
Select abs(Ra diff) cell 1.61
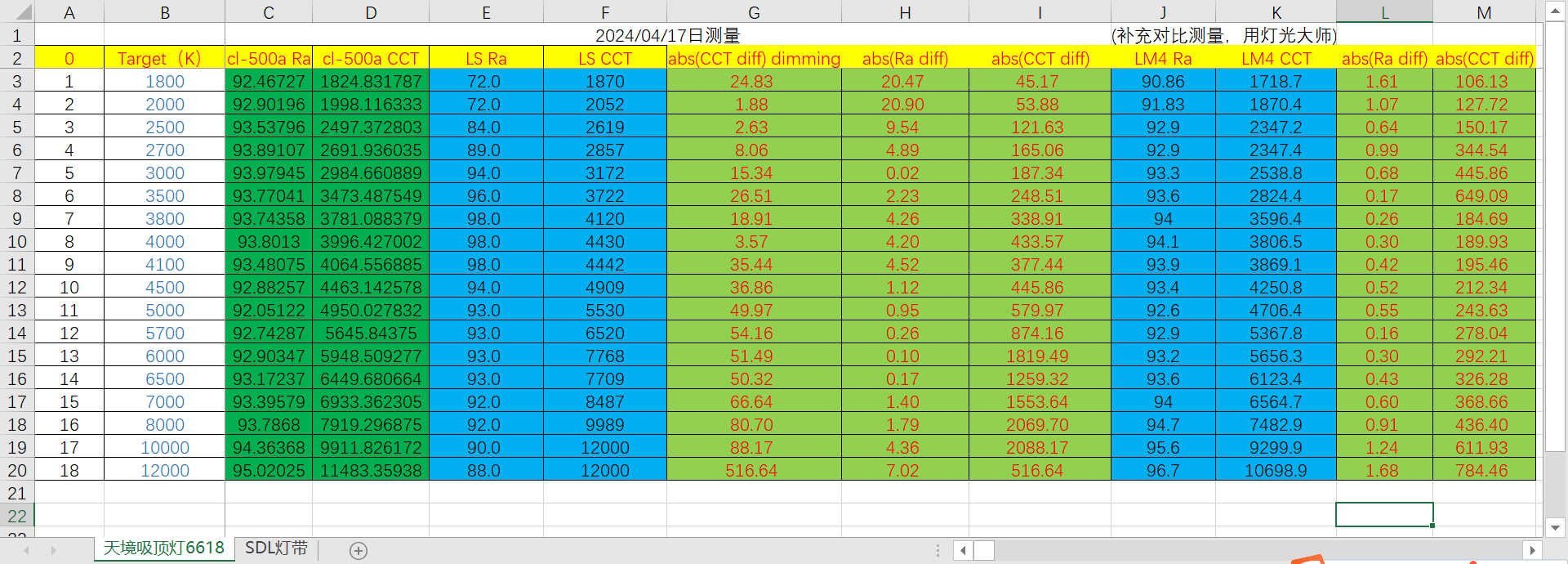[x=1384, y=81]
